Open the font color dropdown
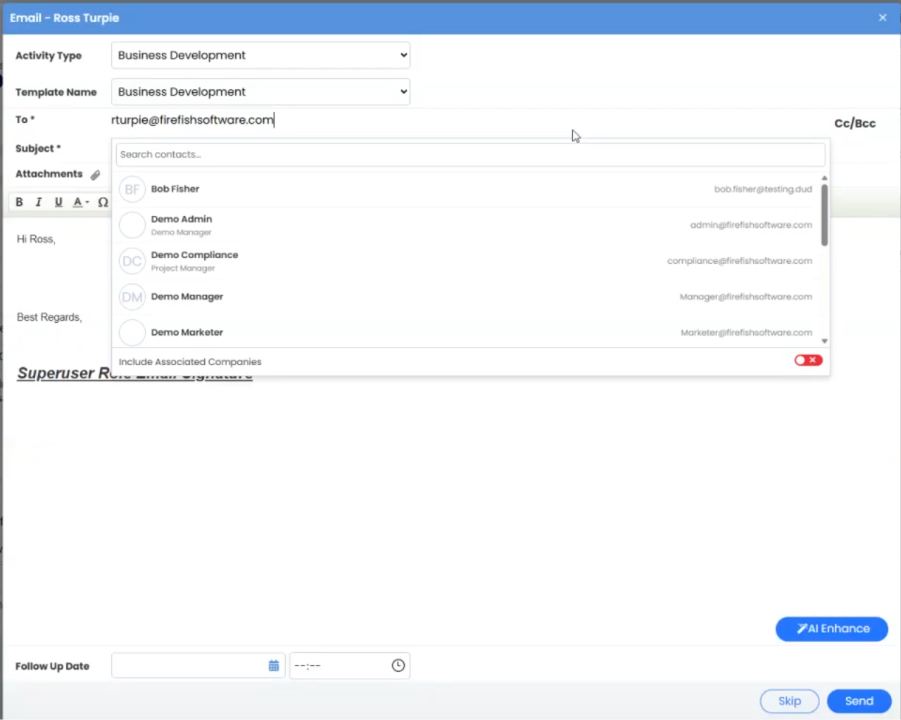This screenshot has width=901, height=720. tap(81, 202)
